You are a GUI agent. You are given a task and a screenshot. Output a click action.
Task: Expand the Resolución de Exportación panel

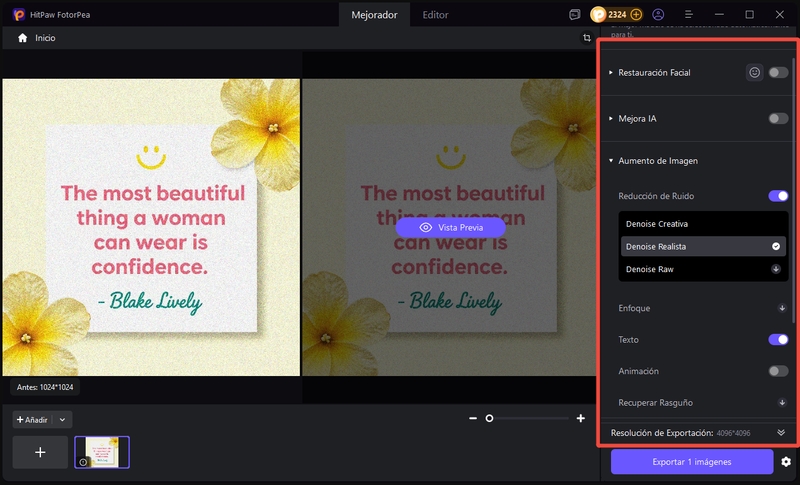783,433
